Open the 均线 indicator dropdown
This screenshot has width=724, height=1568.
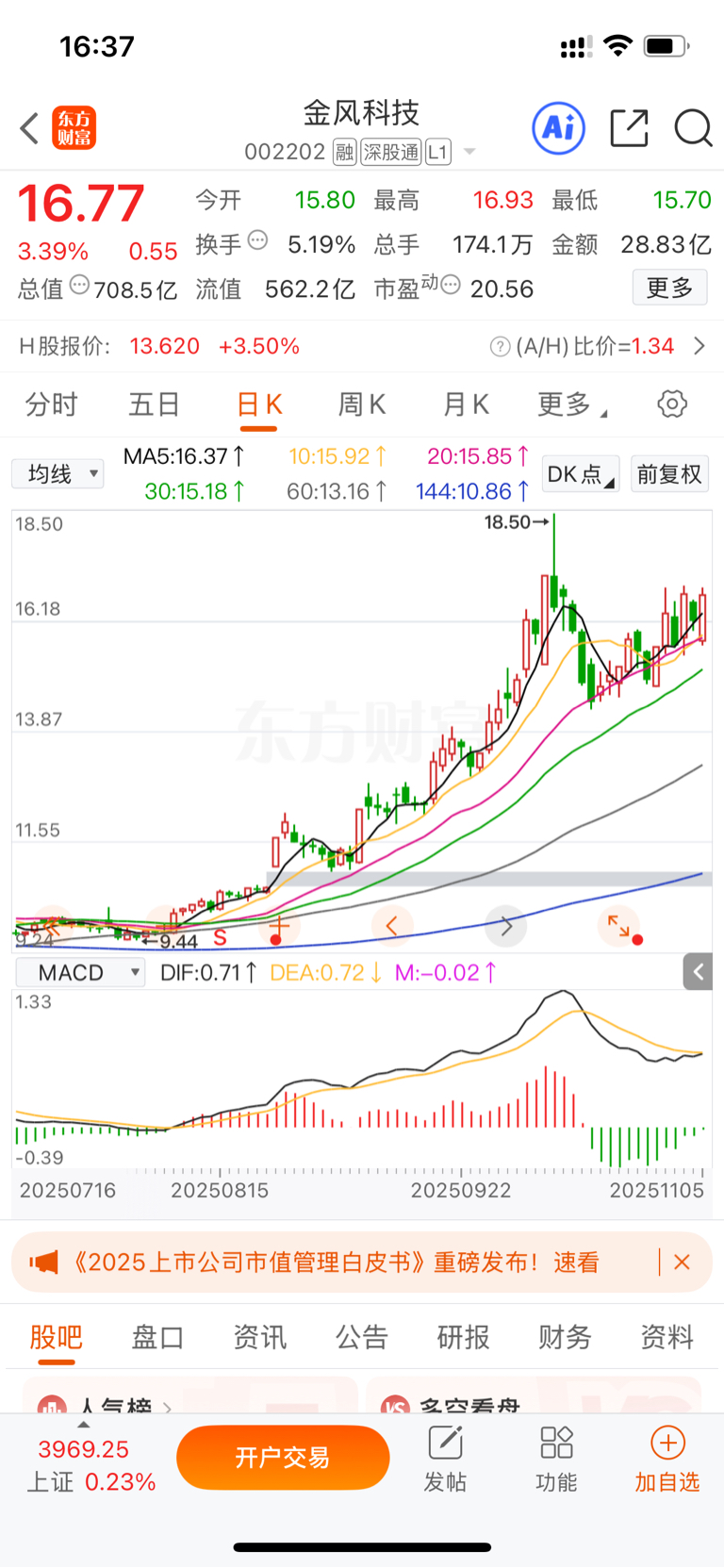[x=58, y=473]
